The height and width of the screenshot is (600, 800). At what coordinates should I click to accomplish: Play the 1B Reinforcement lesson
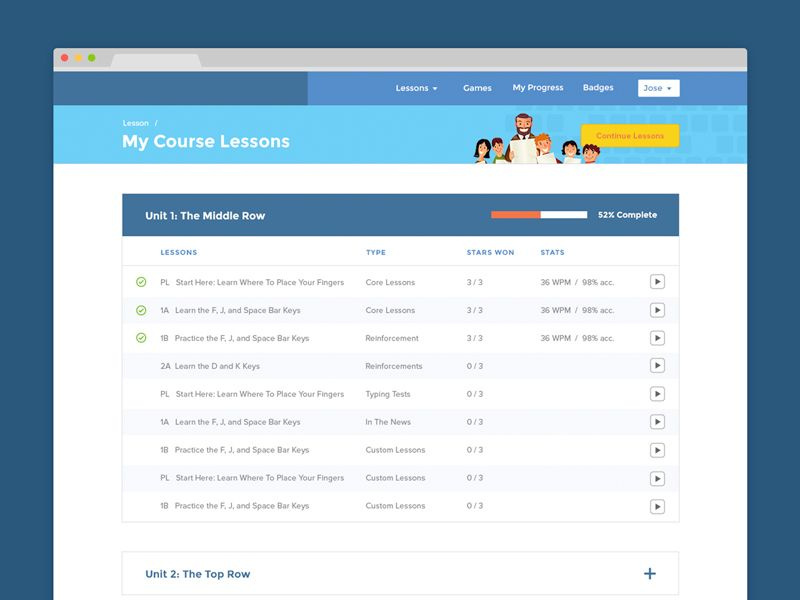pyautogui.click(x=658, y=338)
